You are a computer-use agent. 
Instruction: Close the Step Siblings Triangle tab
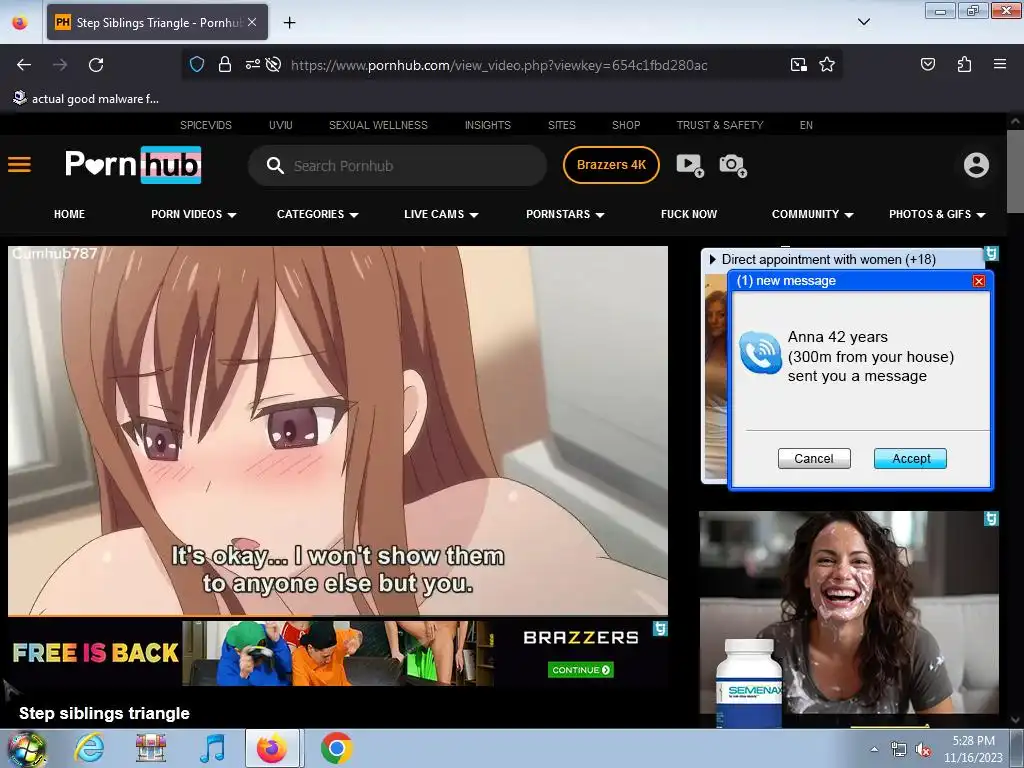(x=252, y=22)
